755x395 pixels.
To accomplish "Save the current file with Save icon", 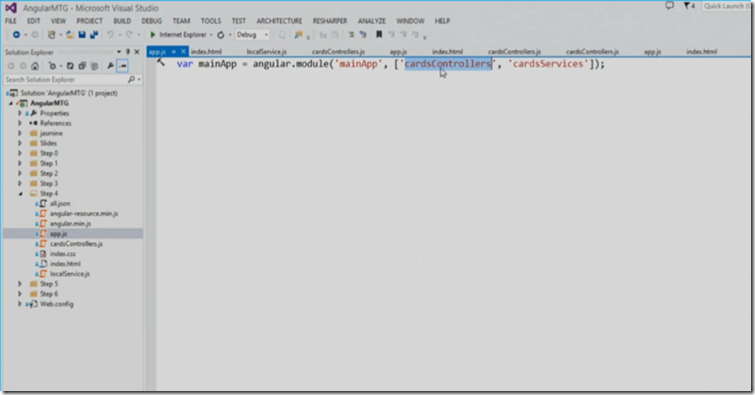I will pyautogui.click(x=82, y=35).
